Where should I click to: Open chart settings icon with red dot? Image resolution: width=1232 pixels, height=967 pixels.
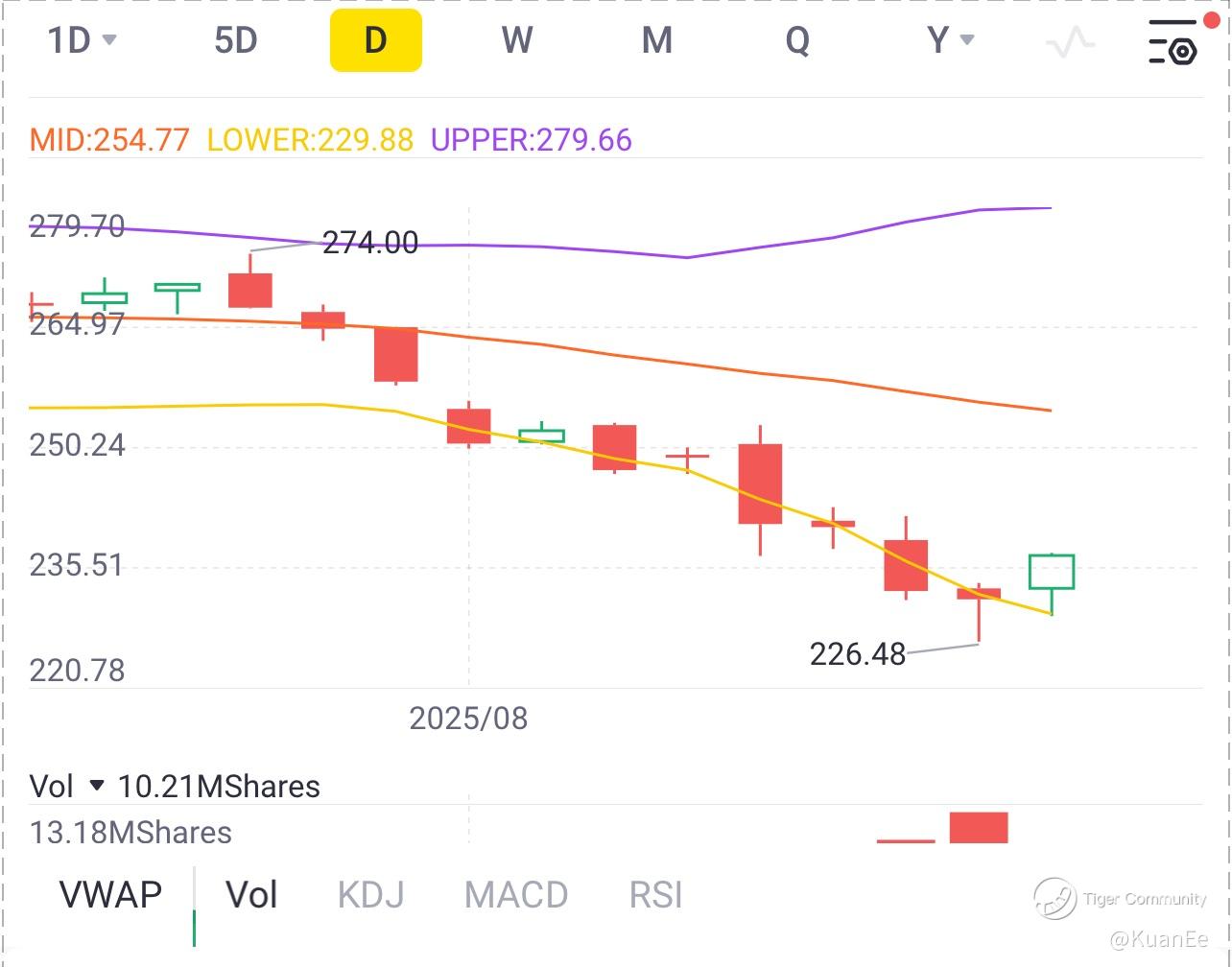coord(1173,41)
